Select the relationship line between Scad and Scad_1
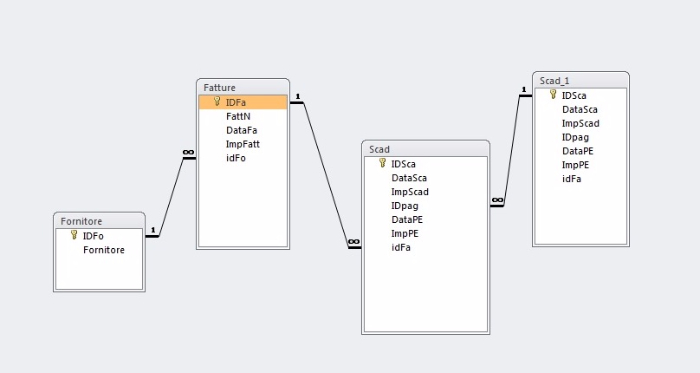 (512, 150)
